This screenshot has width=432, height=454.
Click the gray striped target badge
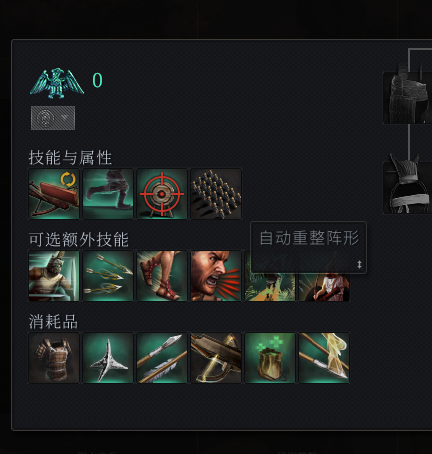pyautogui.click(x=53, y=118)
